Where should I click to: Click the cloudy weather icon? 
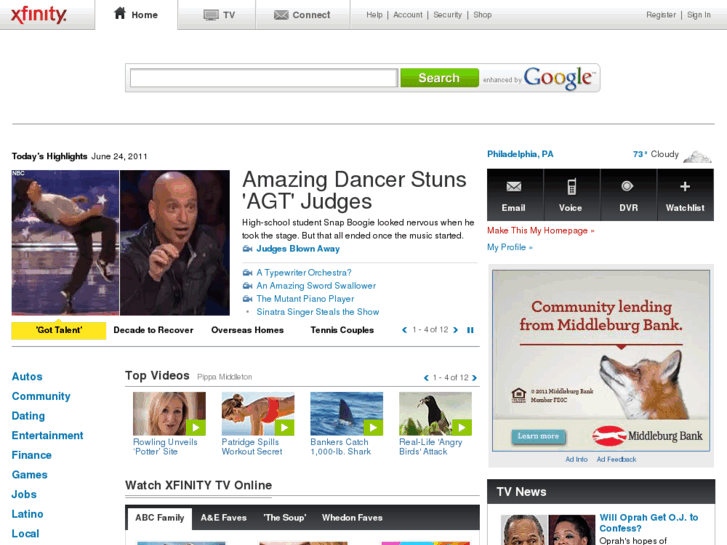click(697, 156)
